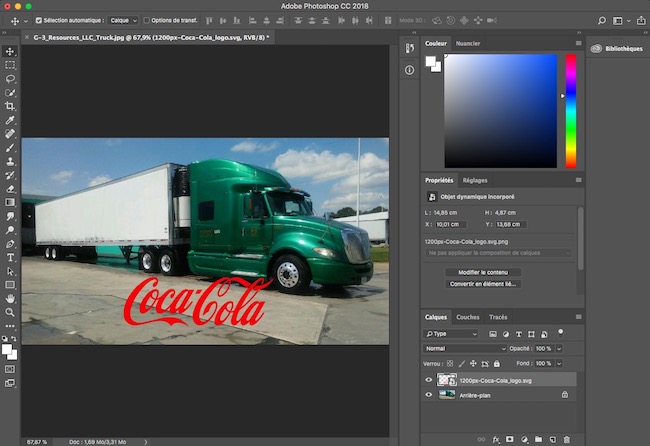Open the search magnifier in options bar
Viewport: 650px width, 446px height.
[x=602, y=20]
